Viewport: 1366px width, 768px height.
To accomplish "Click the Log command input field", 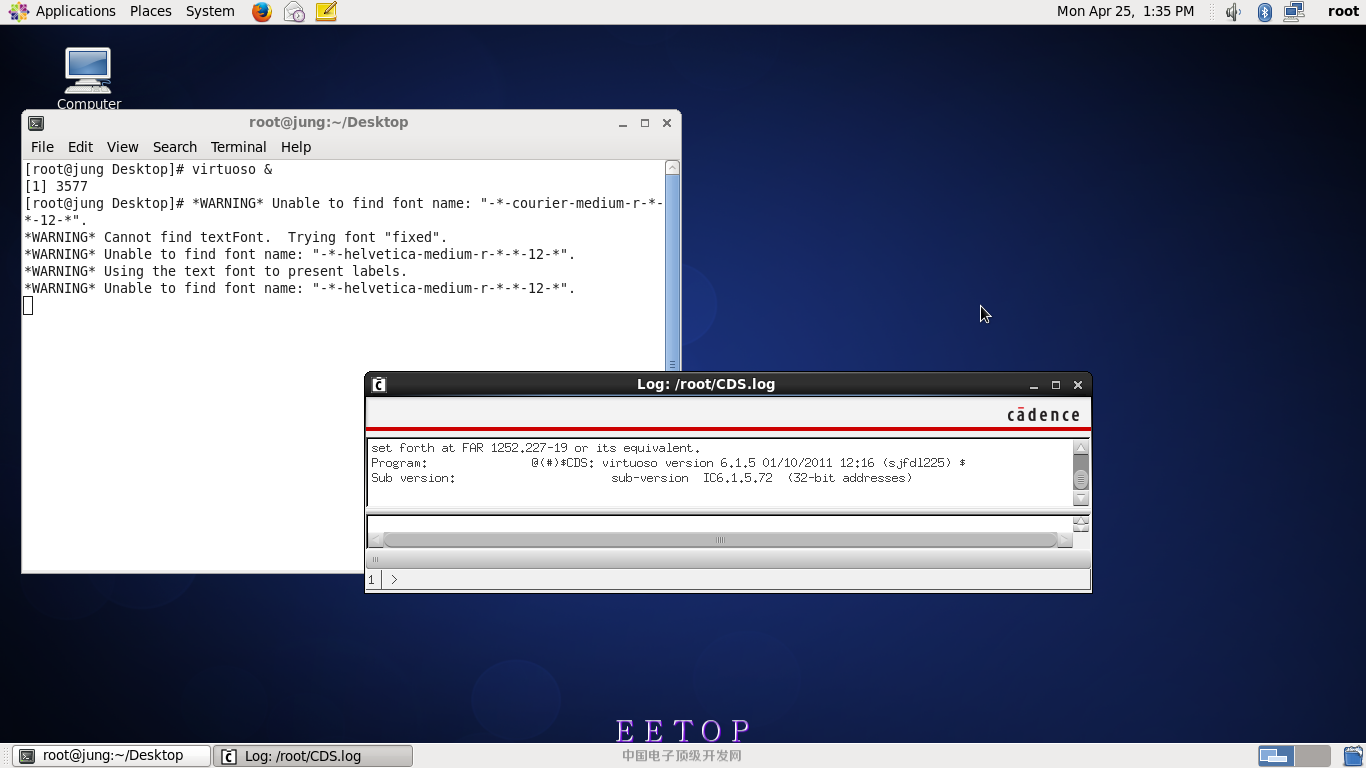I will (736, 579).
